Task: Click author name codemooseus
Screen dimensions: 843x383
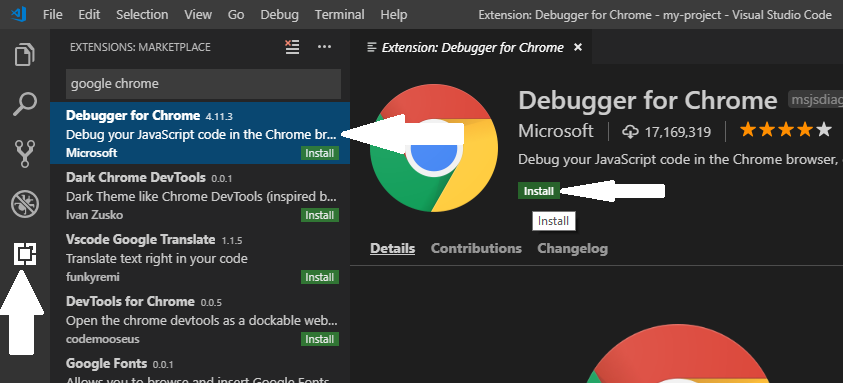Action: pyautogui.click(x=102, y=339)
